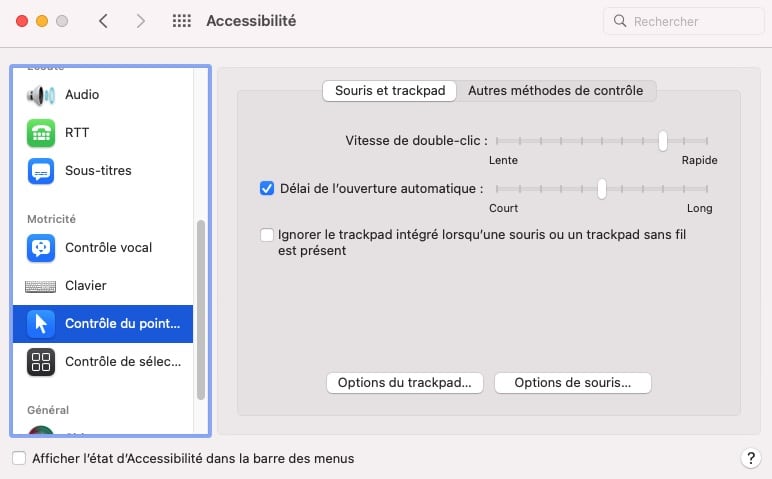This screenshot has height=479, width=772.
Task: Open Options de souris button
Action: 573,383
